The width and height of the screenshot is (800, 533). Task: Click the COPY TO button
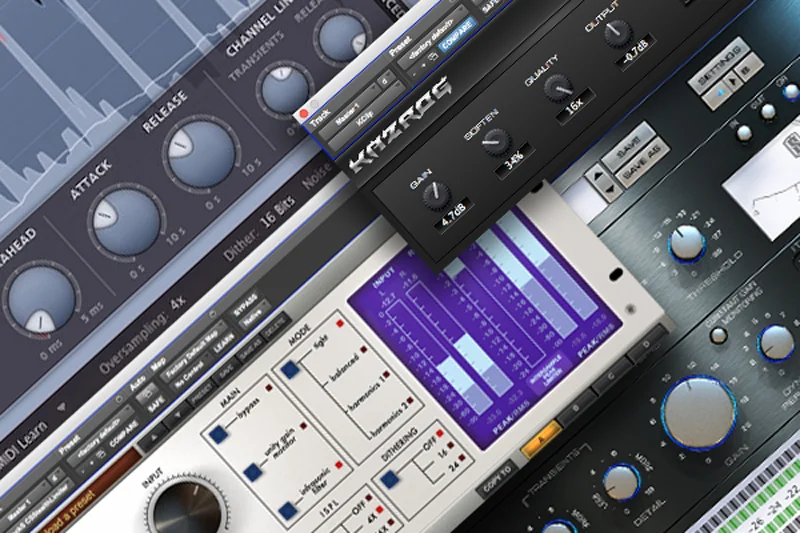pos(497,479)
